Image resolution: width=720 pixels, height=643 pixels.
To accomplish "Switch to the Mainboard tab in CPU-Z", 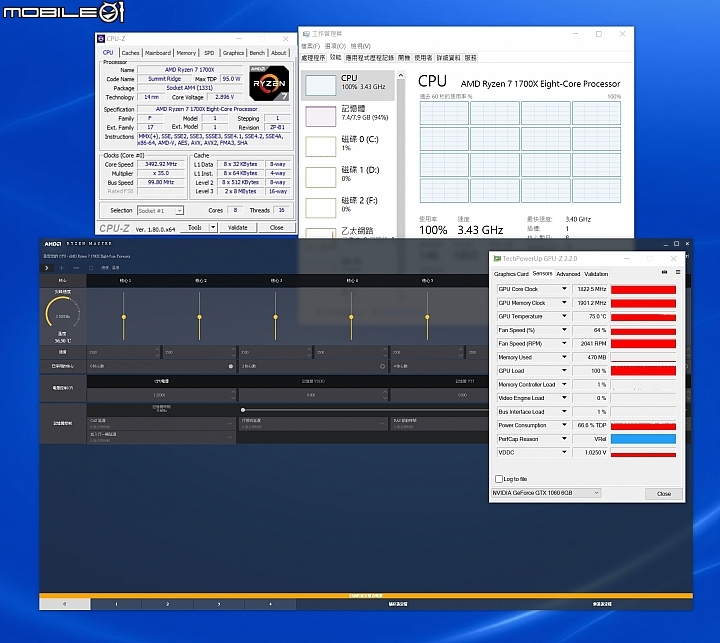I will click(158, 53).
